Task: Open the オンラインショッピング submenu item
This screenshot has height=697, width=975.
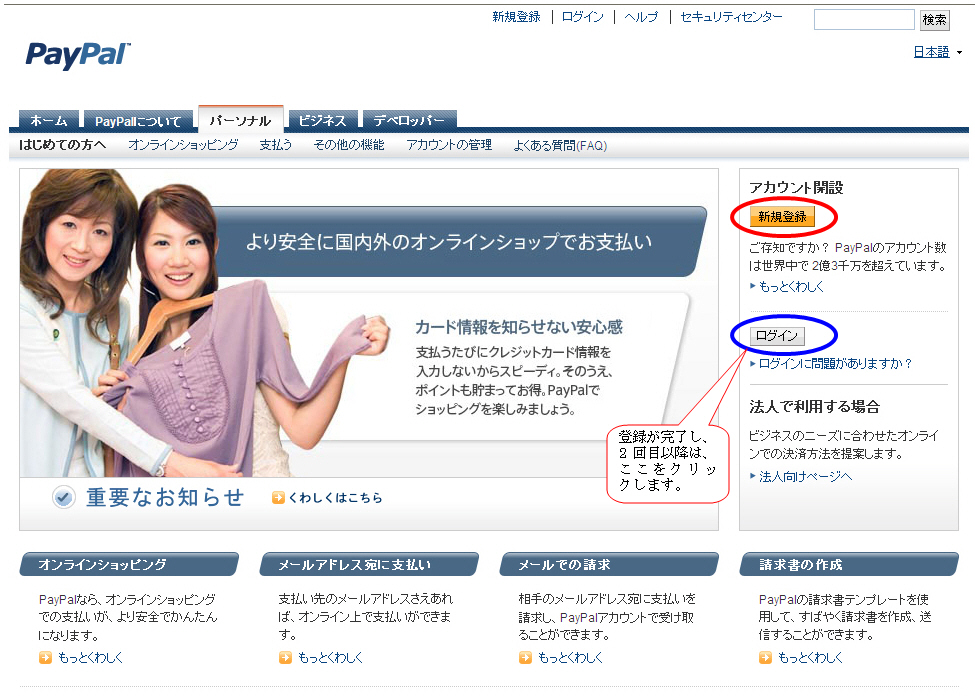Action: [183, 145]
